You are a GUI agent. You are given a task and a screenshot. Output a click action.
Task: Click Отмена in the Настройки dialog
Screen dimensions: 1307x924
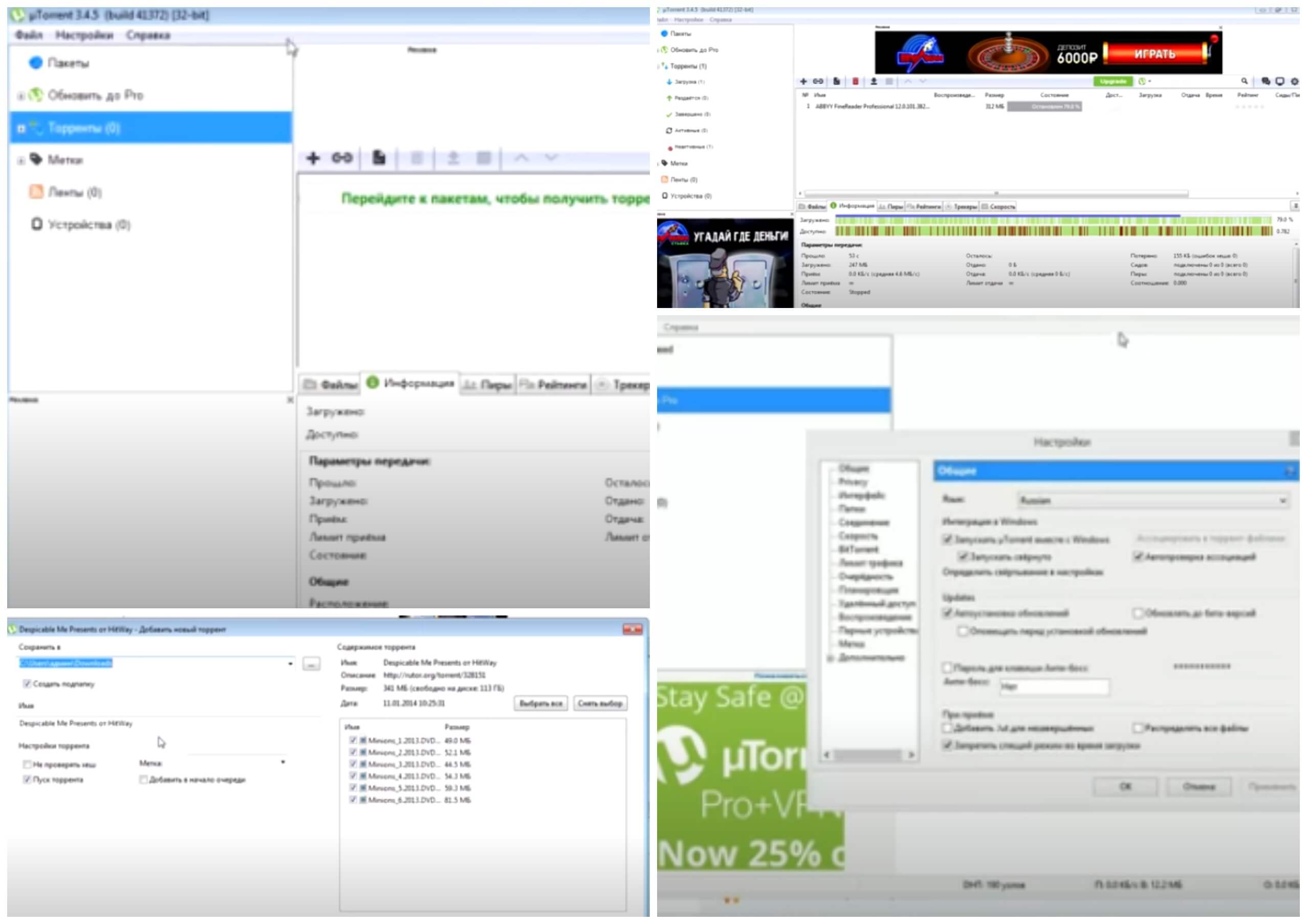pyautogui.click(x=1199, y=786)
